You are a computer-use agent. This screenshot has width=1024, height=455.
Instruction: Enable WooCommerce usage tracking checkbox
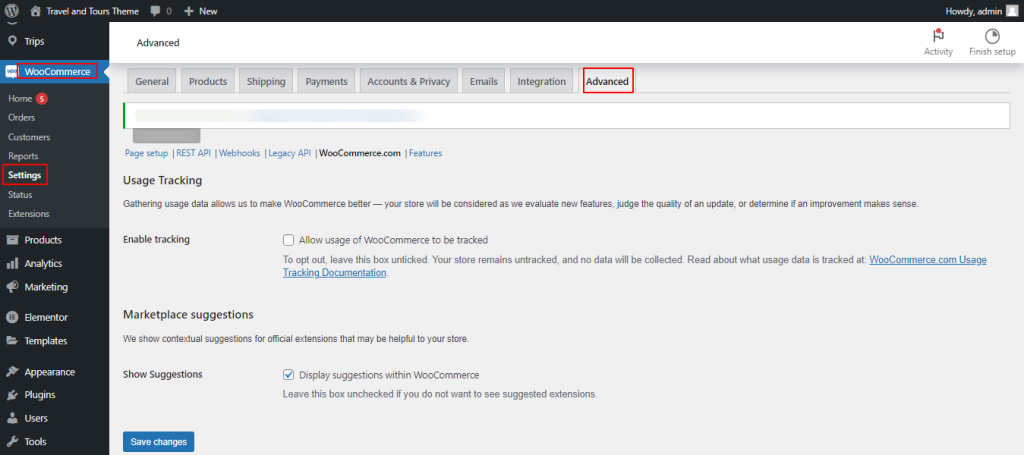tap(289, 240)
